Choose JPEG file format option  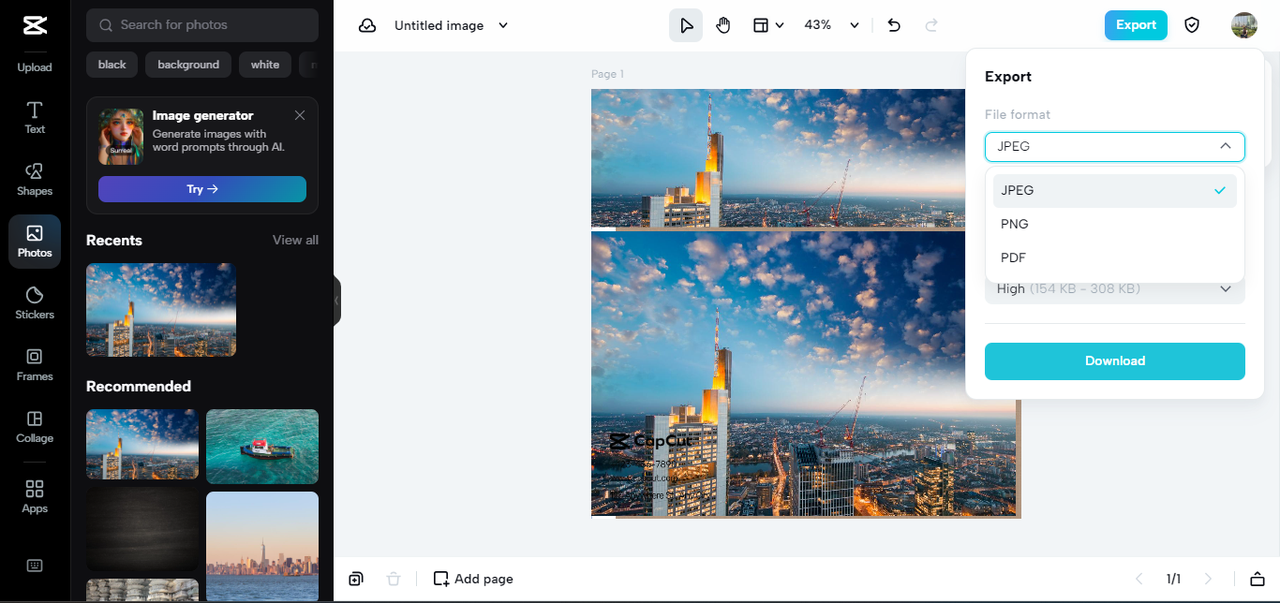pos(1115,190)
